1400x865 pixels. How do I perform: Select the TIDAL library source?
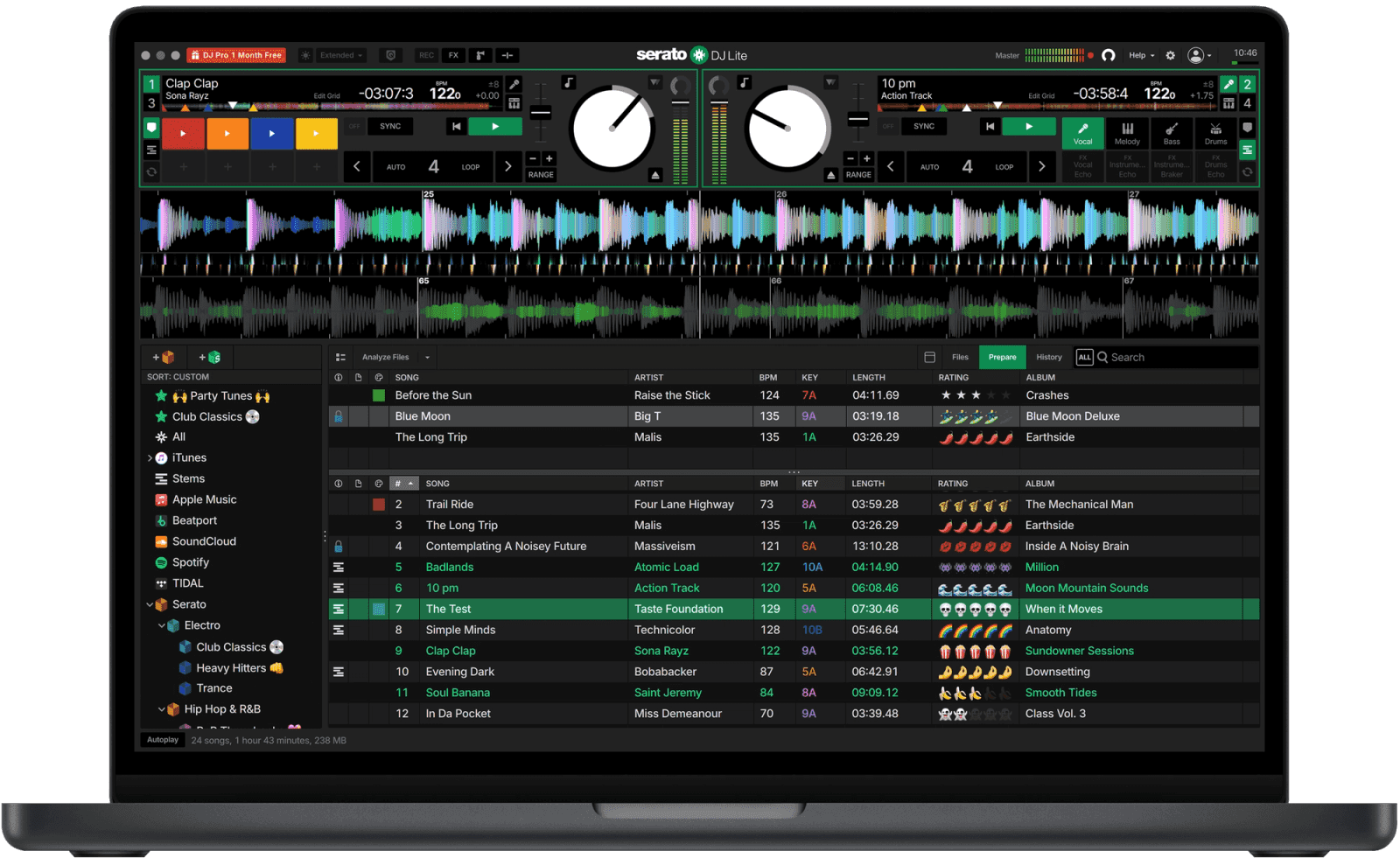pyautogui.click(x=188, y=583)
